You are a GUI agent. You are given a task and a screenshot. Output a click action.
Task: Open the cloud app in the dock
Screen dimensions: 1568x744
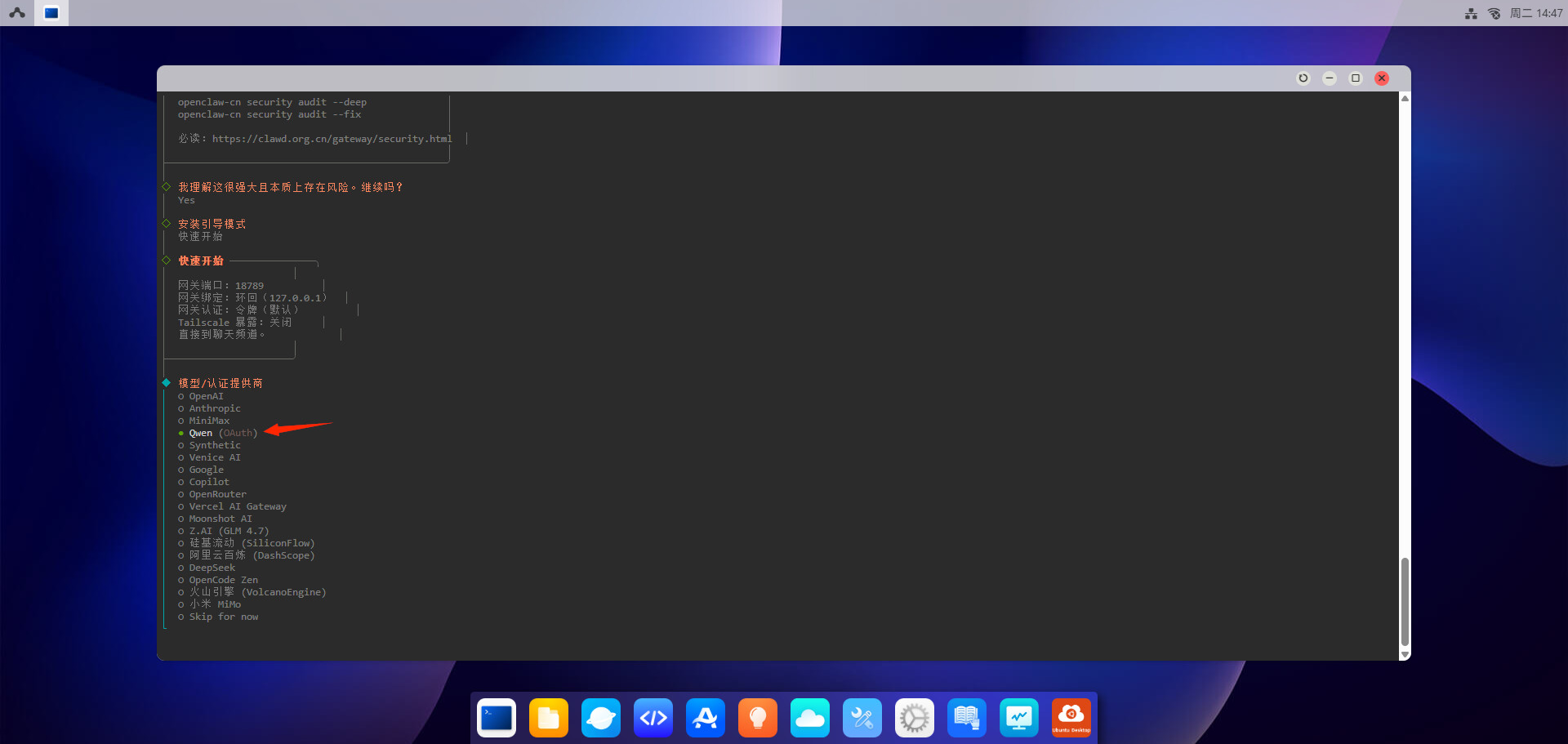point(810,718)
